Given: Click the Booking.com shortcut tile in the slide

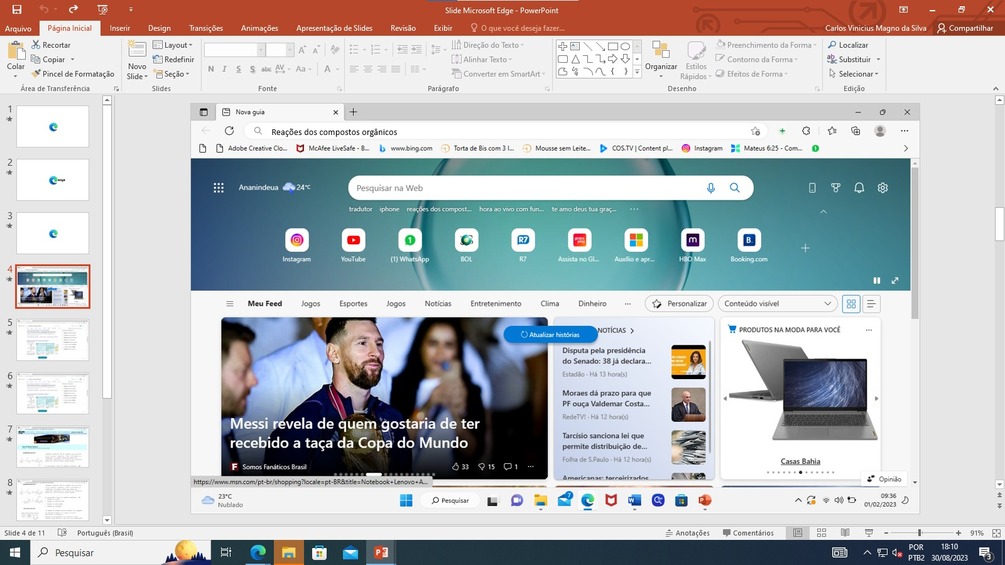Looking at the screenshot, I should click(749, 245).
